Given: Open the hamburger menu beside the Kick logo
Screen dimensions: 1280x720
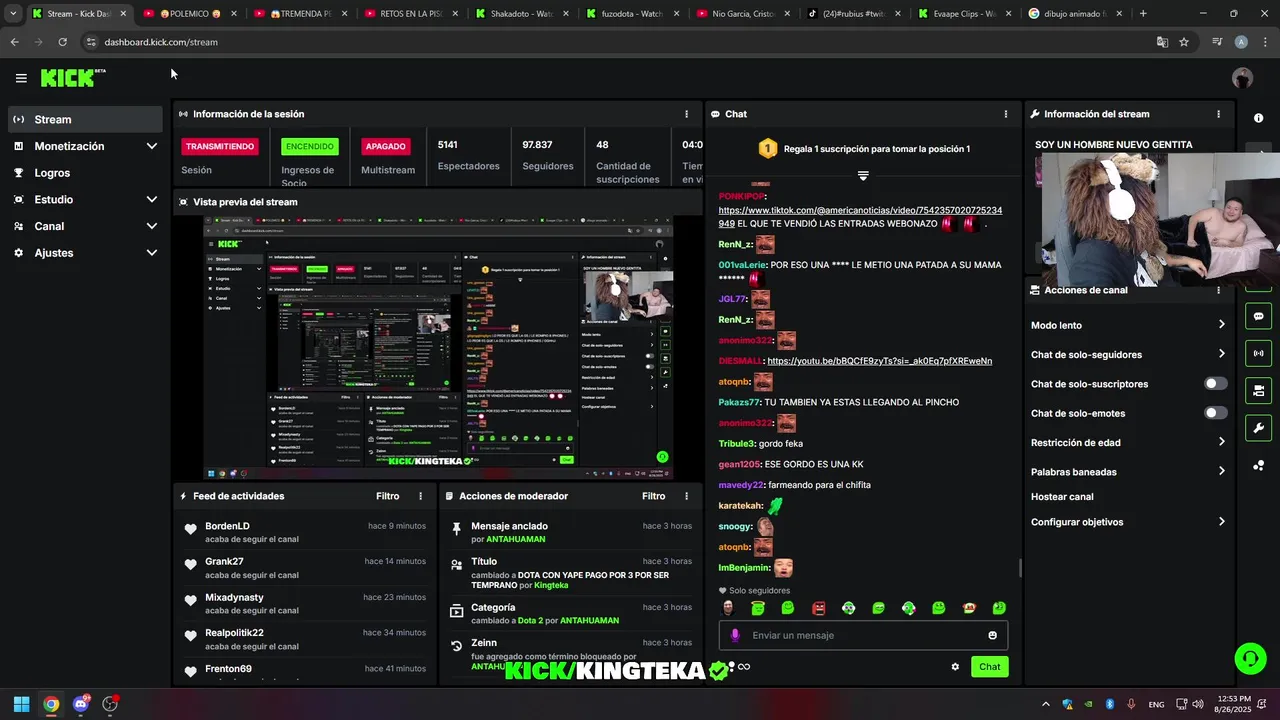Looking at the screenshot, I should coord(21,78).
